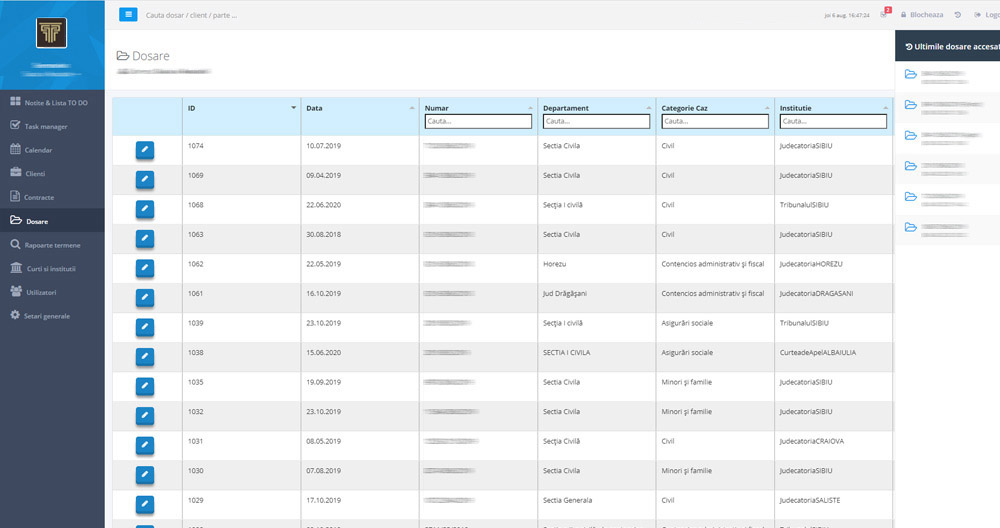Click the company logo in the sidebar
The height and width of the screenshot is (528, 1000).
point(52,34)
